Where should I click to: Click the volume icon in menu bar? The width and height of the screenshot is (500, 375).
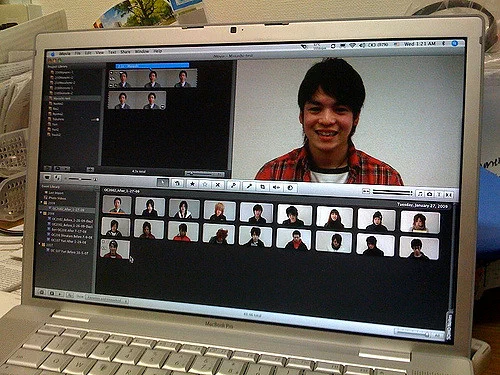[362, 45]
